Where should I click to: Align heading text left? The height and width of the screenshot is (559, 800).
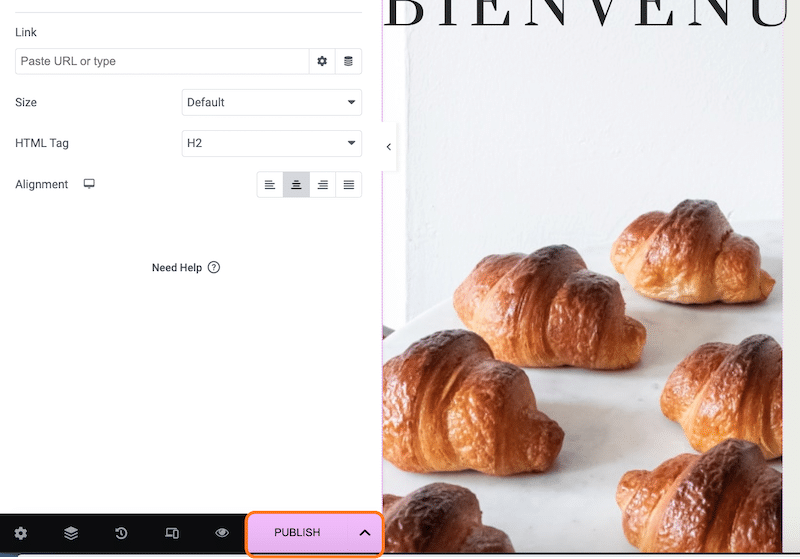click(x=270, y=185)
